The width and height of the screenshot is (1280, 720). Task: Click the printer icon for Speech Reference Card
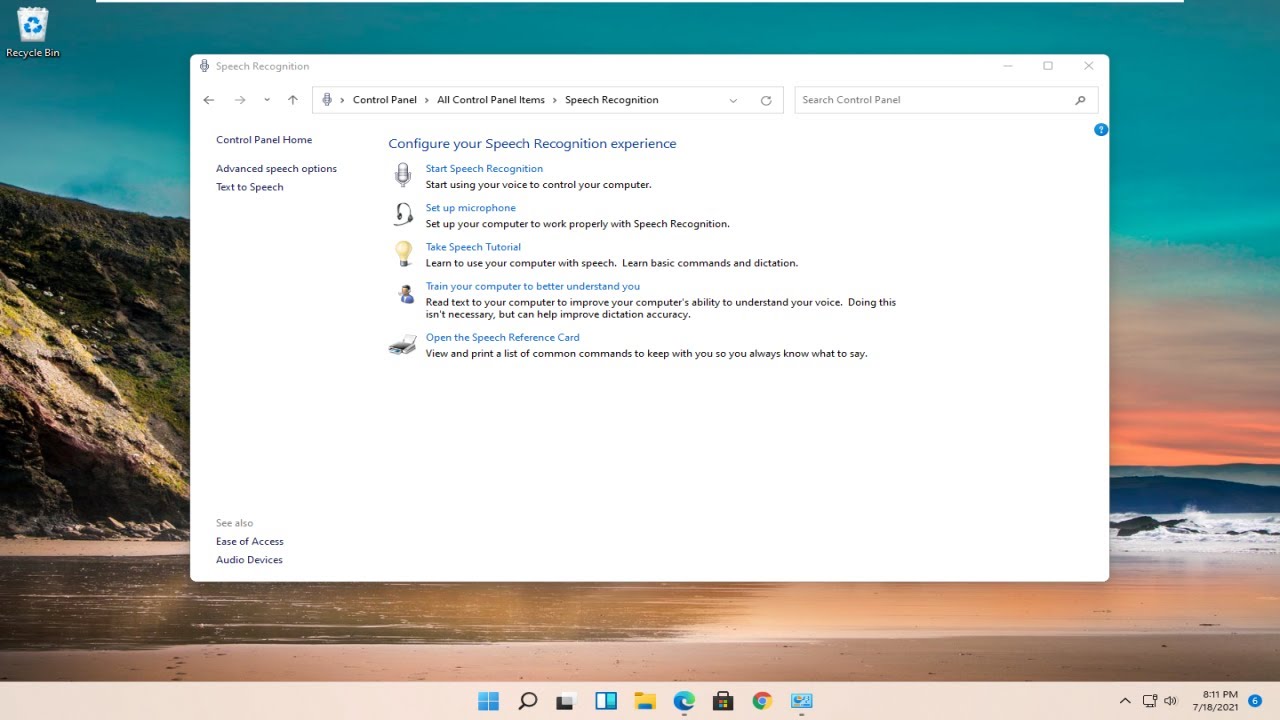(402, 346)
